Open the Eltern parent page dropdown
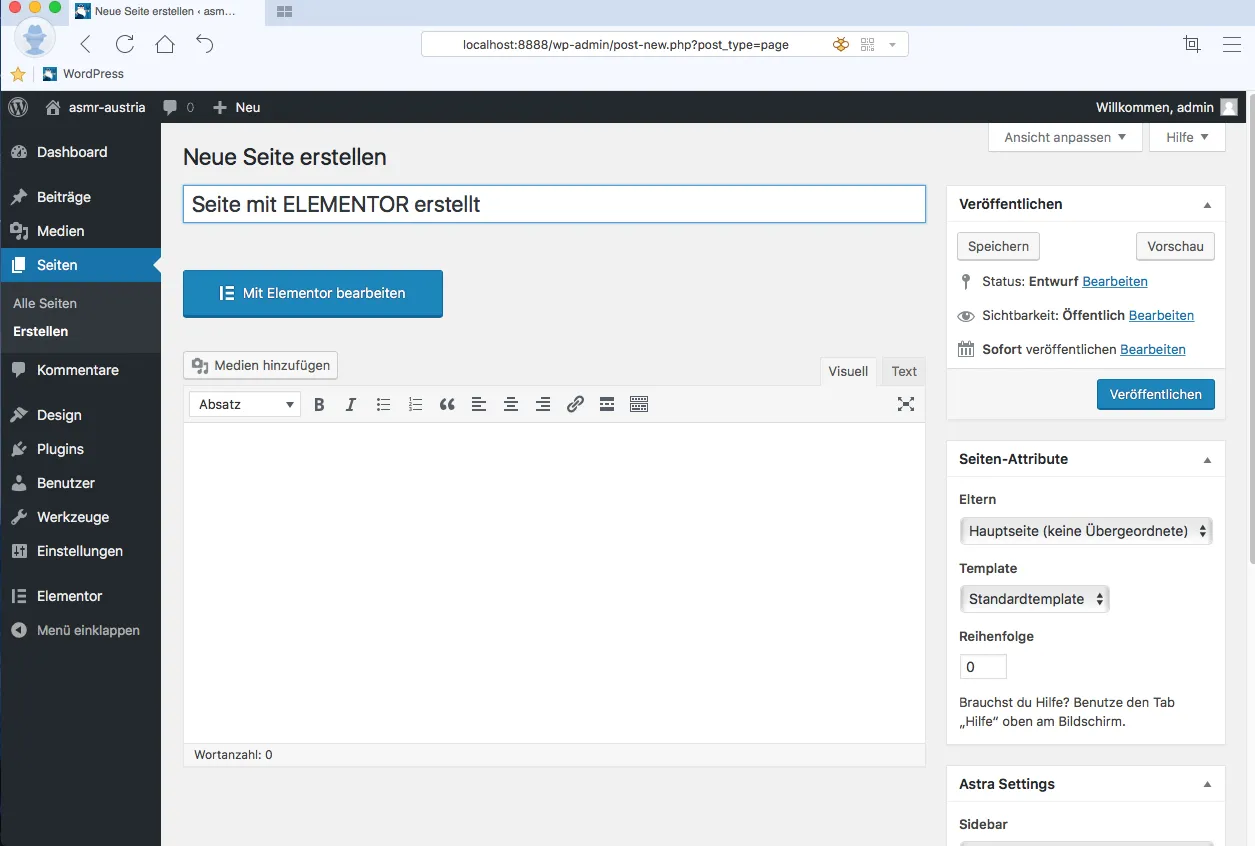Screen dimensions: 1255x846 [1085, 531]
